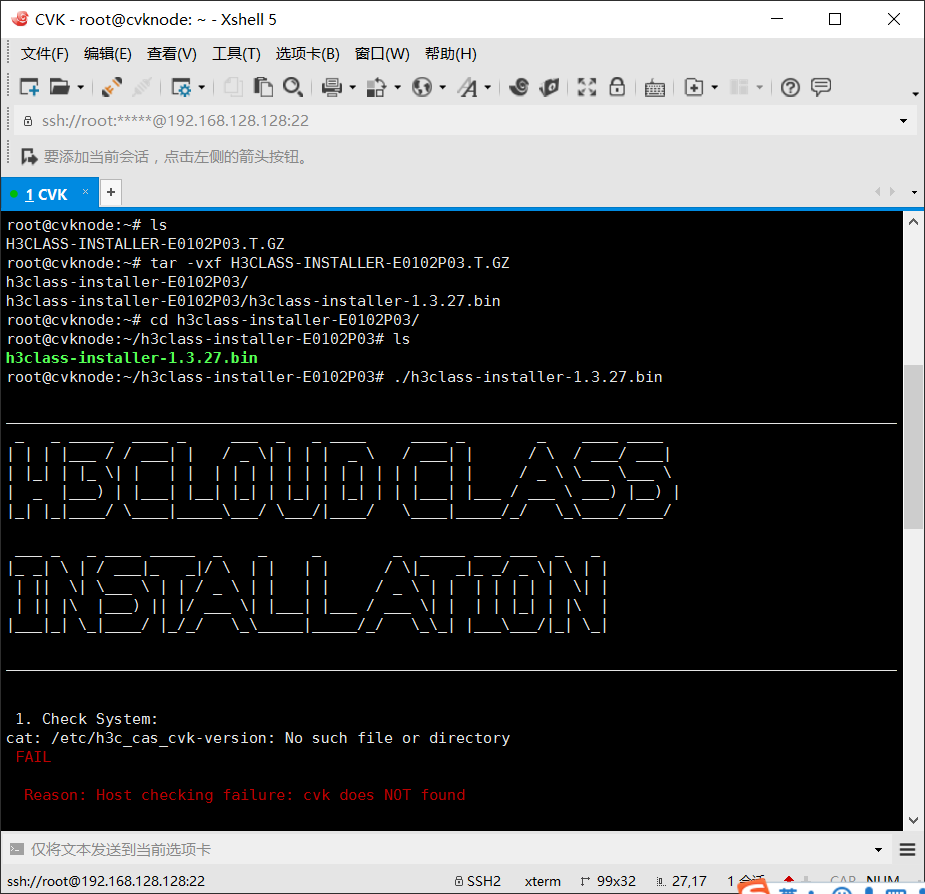Click the Copy icon in the toolbar
The image size is (925, 894).
(232, 87)
